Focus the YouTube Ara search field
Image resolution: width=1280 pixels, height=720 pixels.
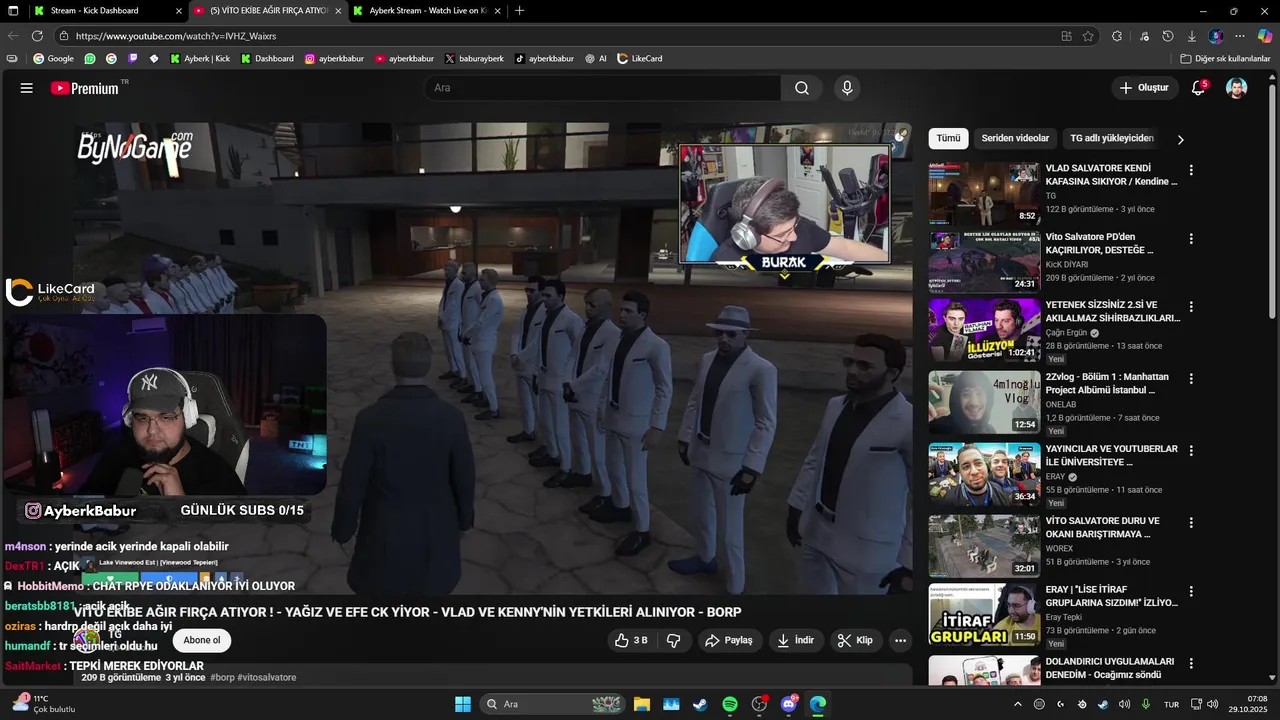pyautogui.click(x=603, y=88)
